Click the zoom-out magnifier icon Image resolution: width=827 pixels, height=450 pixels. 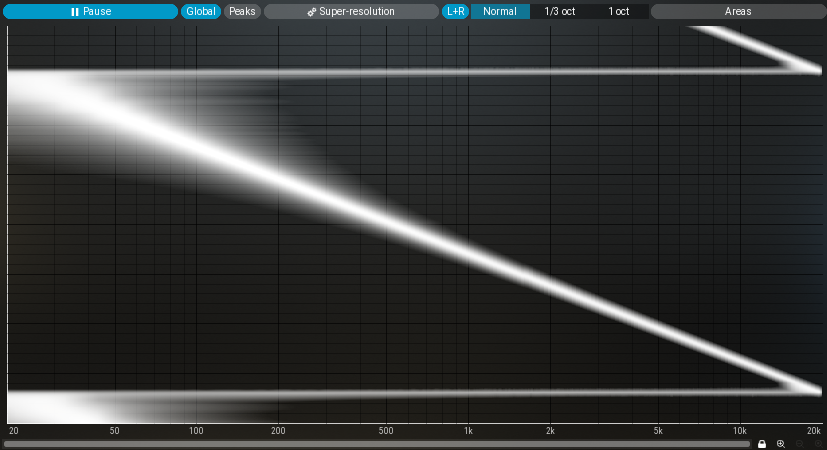(x=800, y=444)
